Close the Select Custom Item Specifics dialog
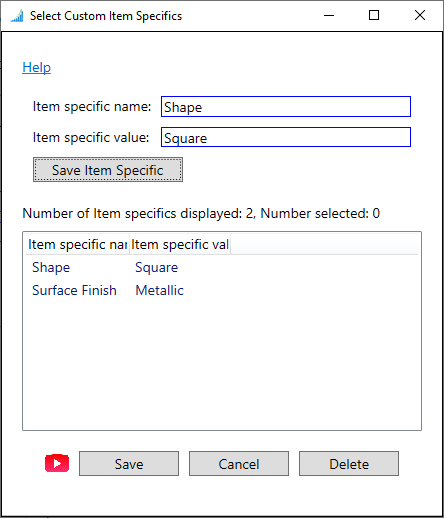Image resolution: width=444 pixels, height=518 pixels. coord(420,15)
